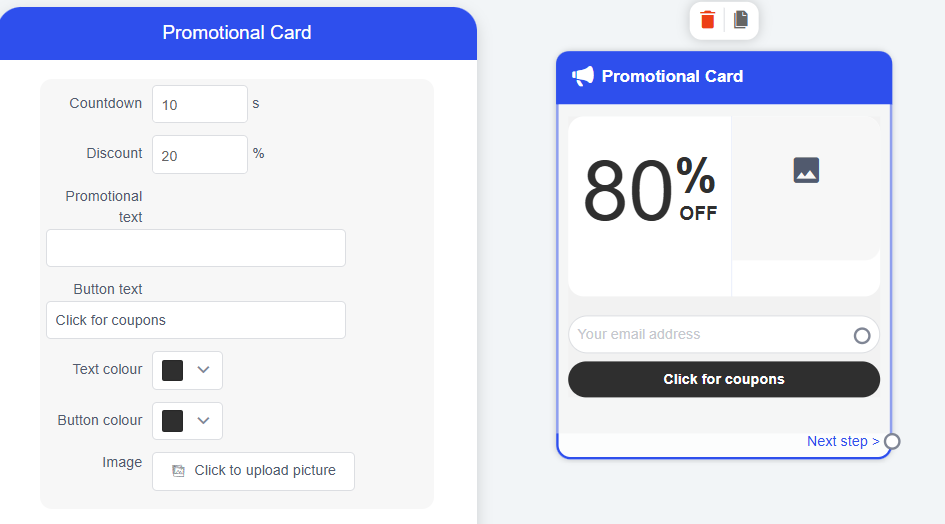Pick the Button colour black swatch
The image size is (945, 524).
[x=173, y=421]
